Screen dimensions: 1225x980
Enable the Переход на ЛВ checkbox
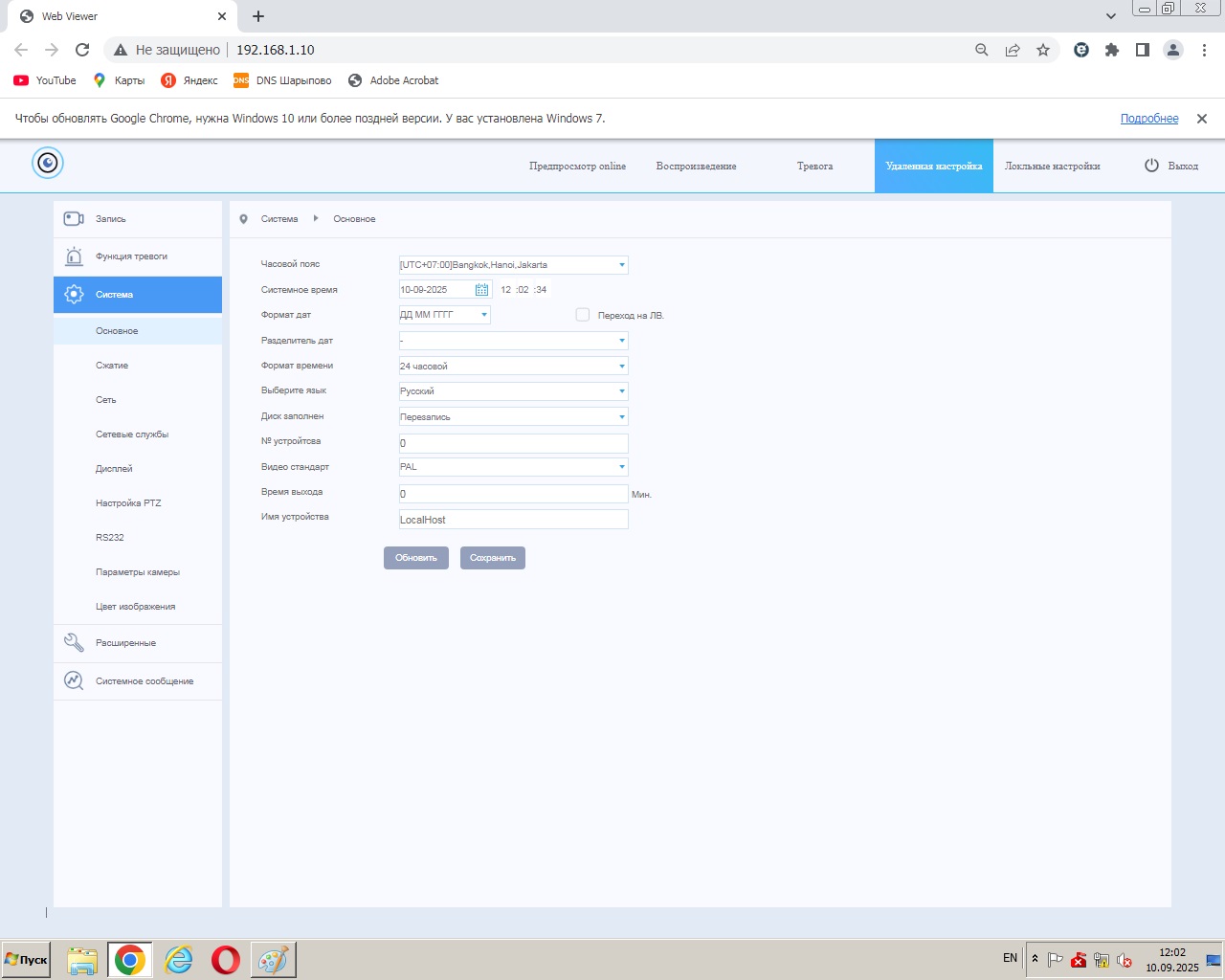[582, 315]
